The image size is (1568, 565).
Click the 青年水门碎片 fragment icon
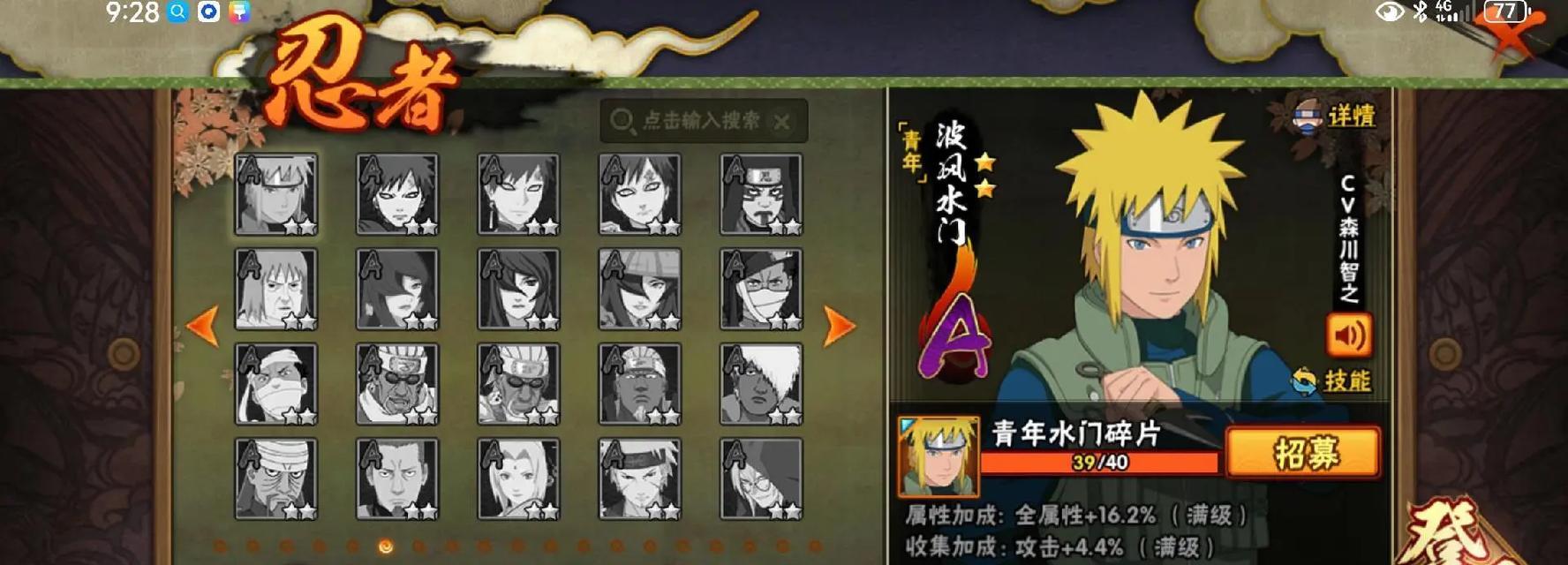point(938,456)
